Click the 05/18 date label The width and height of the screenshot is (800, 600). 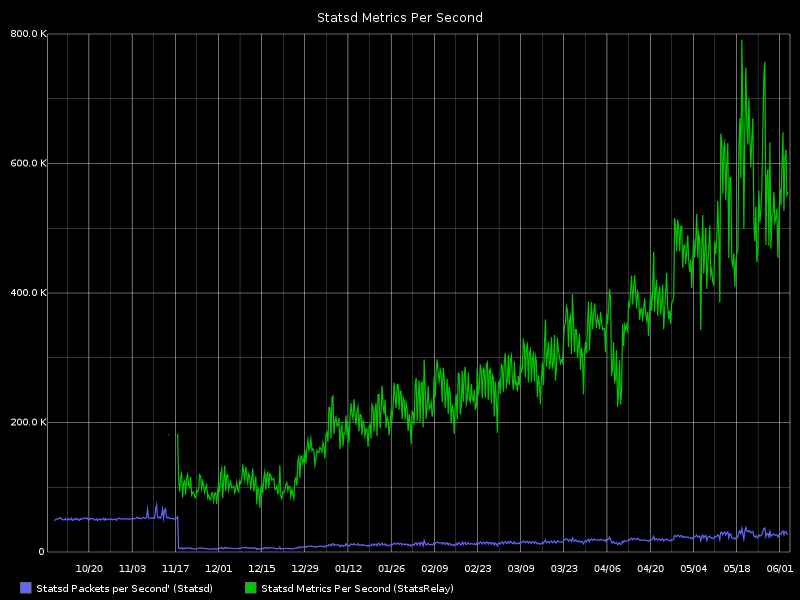[x=737, y=568]
